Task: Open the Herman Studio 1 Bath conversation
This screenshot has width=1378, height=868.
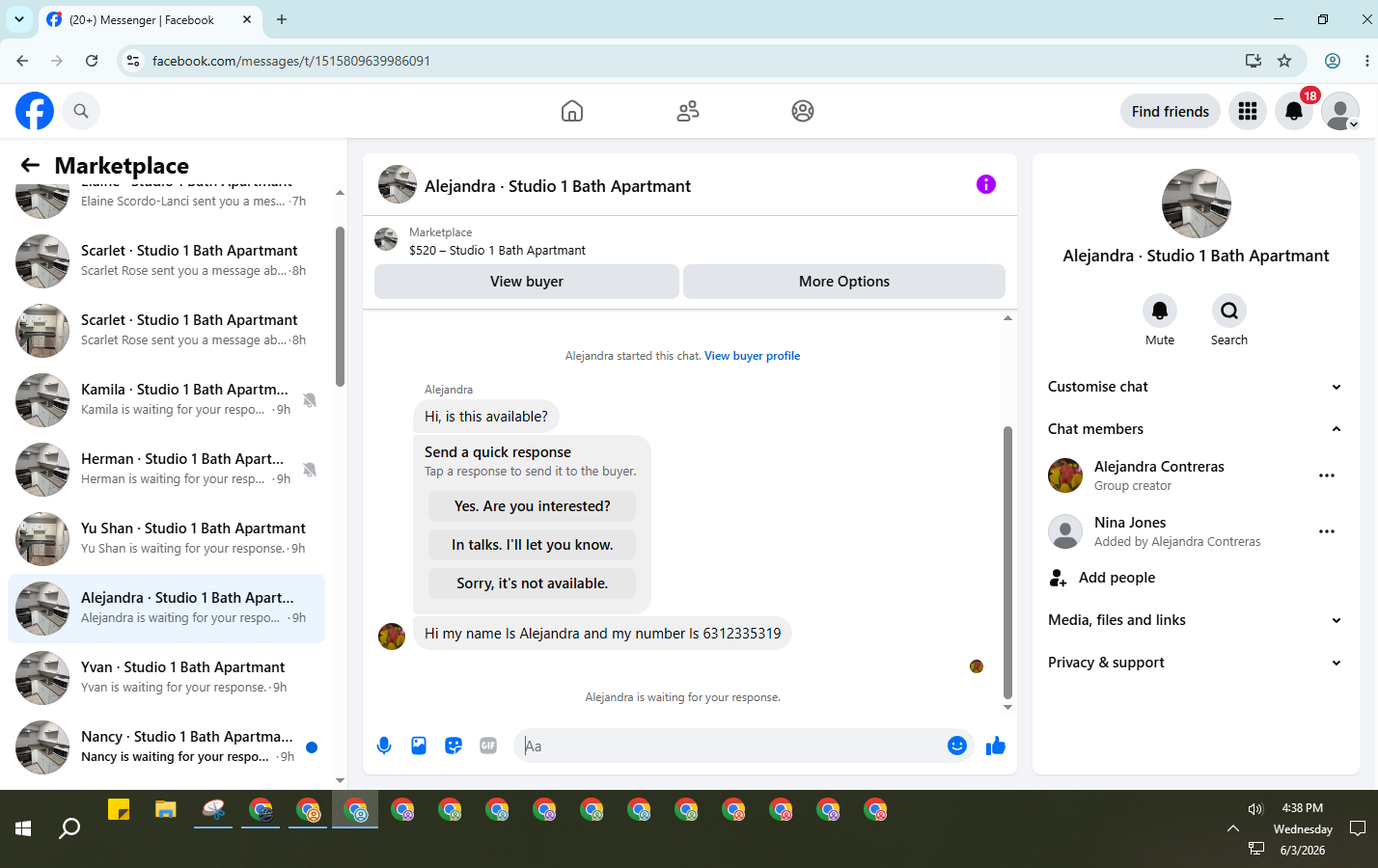Action: (x=166, y=470)
